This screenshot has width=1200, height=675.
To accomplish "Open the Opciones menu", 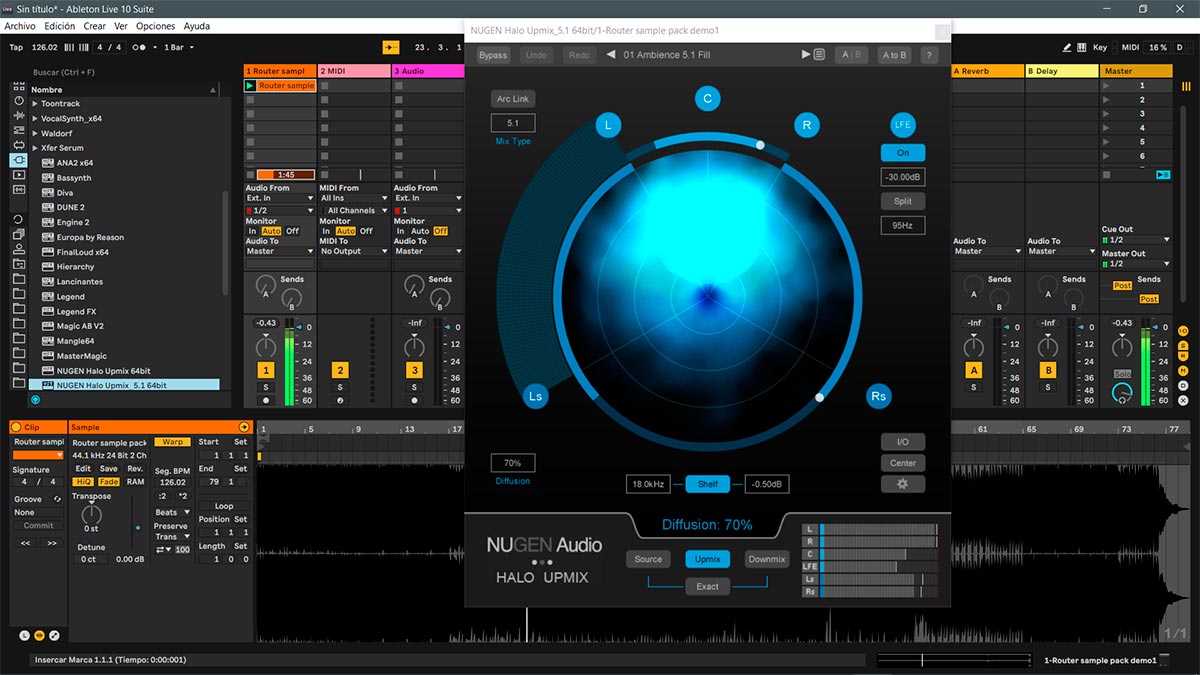I will click(156, 26).
